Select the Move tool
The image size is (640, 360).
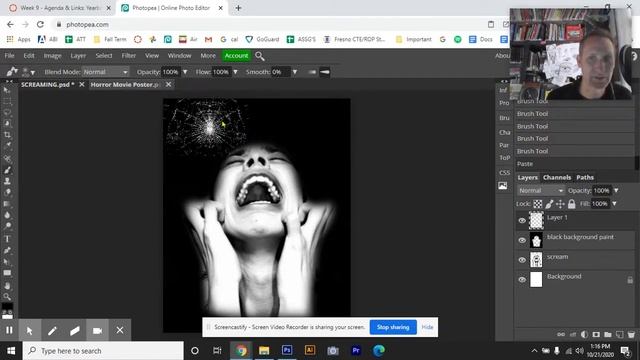pos(7,90)
